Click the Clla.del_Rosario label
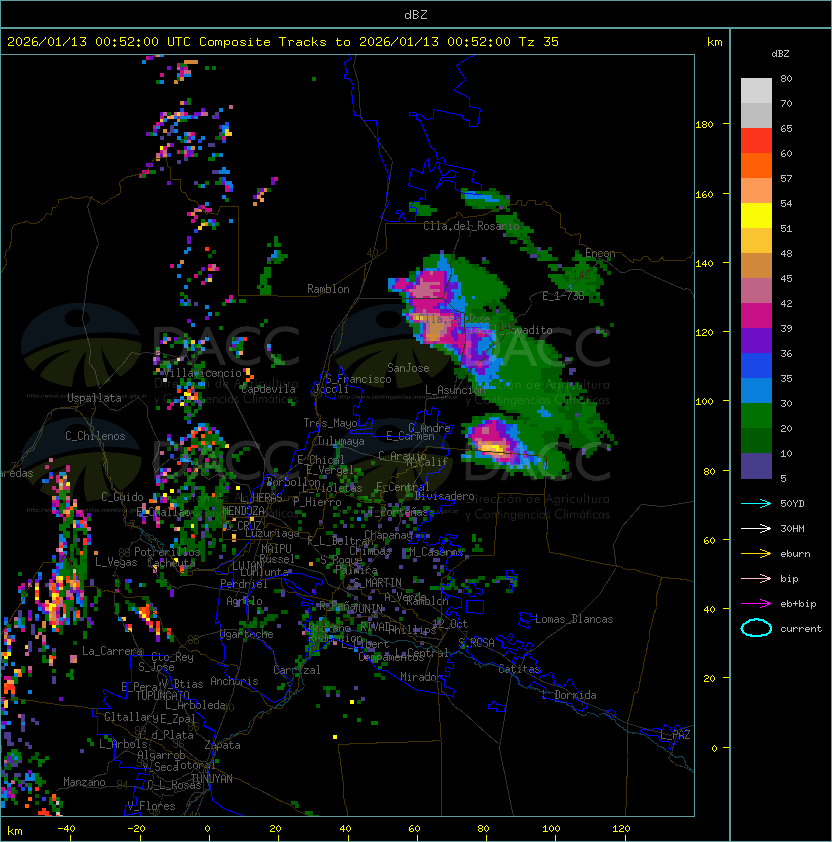The width and height of the screenshot is (832, 842). 471,226
